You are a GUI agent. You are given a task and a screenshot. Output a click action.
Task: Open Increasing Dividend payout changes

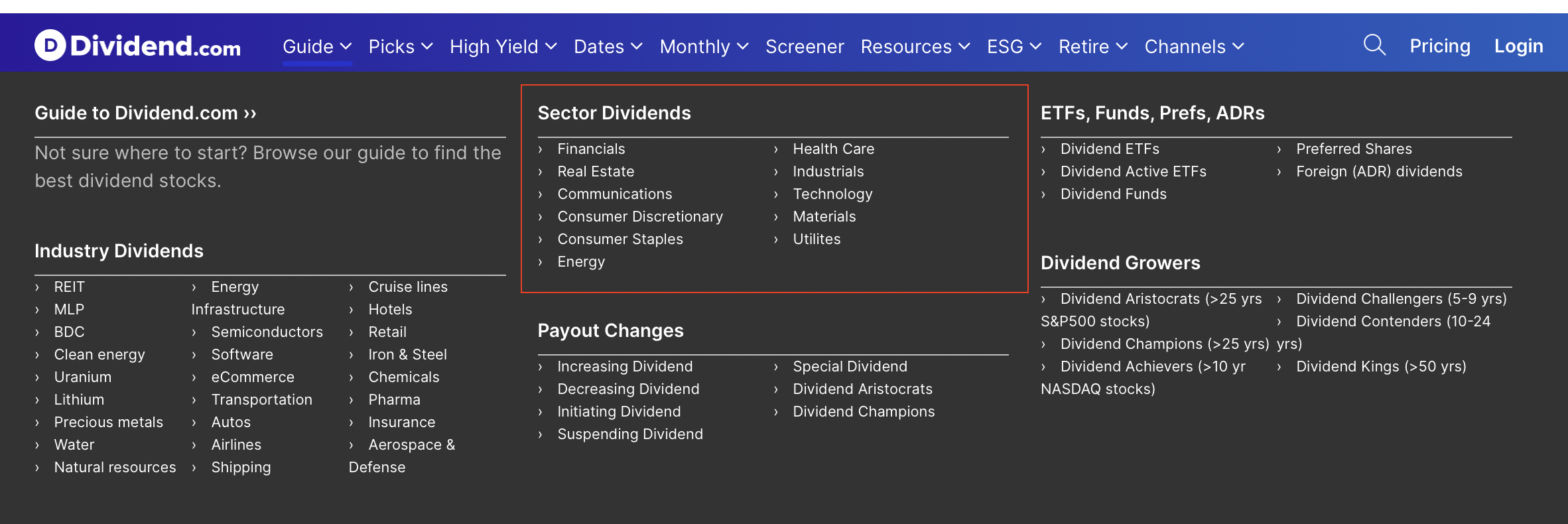coord(625,366)
